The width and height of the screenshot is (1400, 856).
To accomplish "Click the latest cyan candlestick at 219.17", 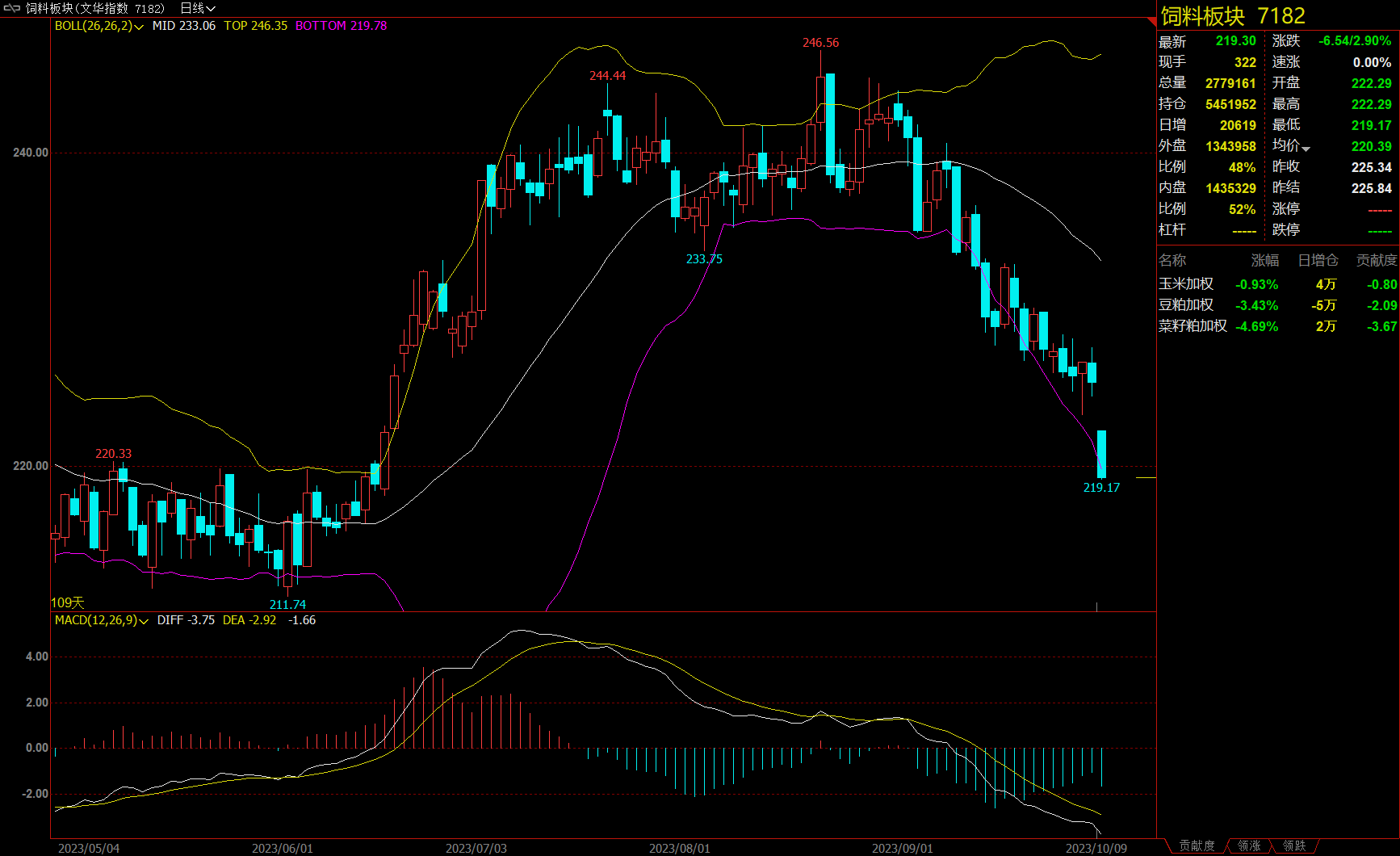I will click(x=1101, y=454).
